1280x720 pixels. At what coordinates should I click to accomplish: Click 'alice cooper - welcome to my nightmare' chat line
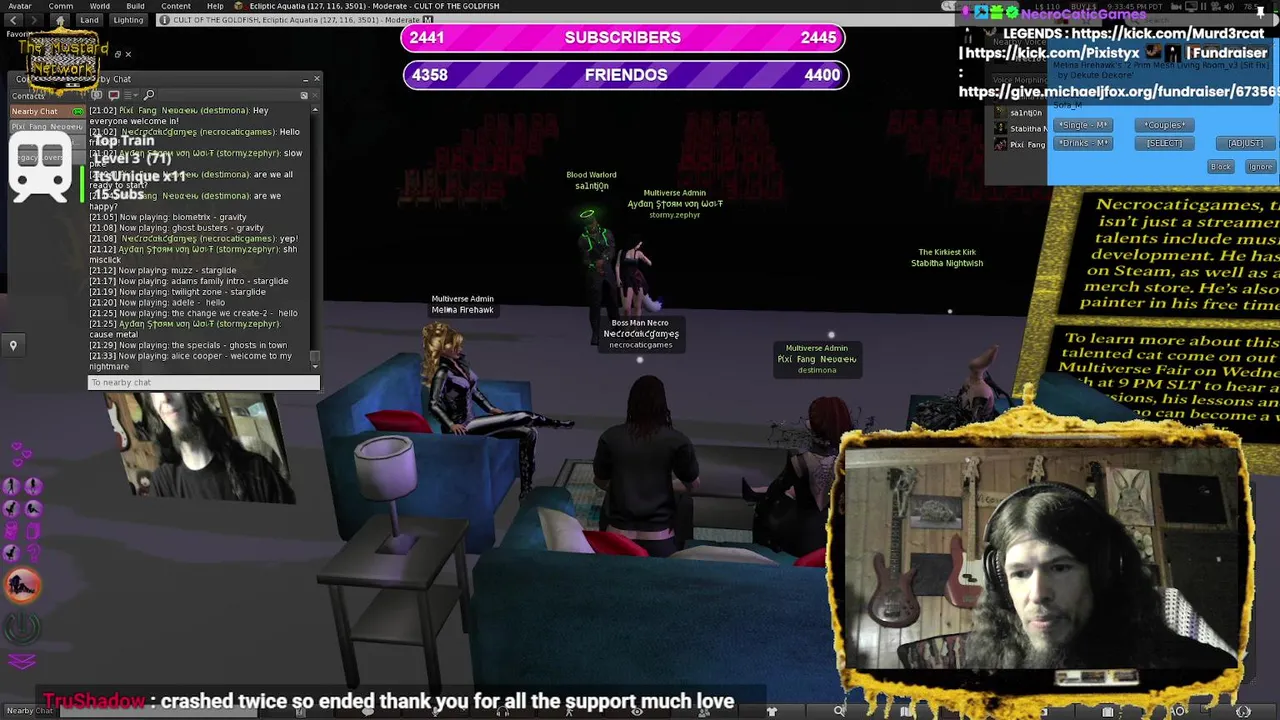pyautogui.click(x=191, y=361)
